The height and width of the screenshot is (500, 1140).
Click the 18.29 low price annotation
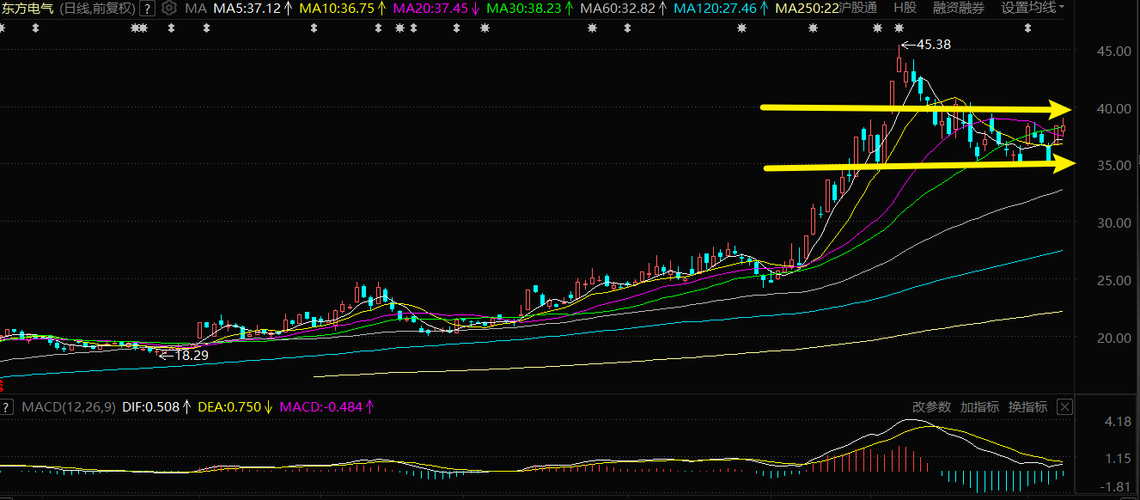click(191, 355)
